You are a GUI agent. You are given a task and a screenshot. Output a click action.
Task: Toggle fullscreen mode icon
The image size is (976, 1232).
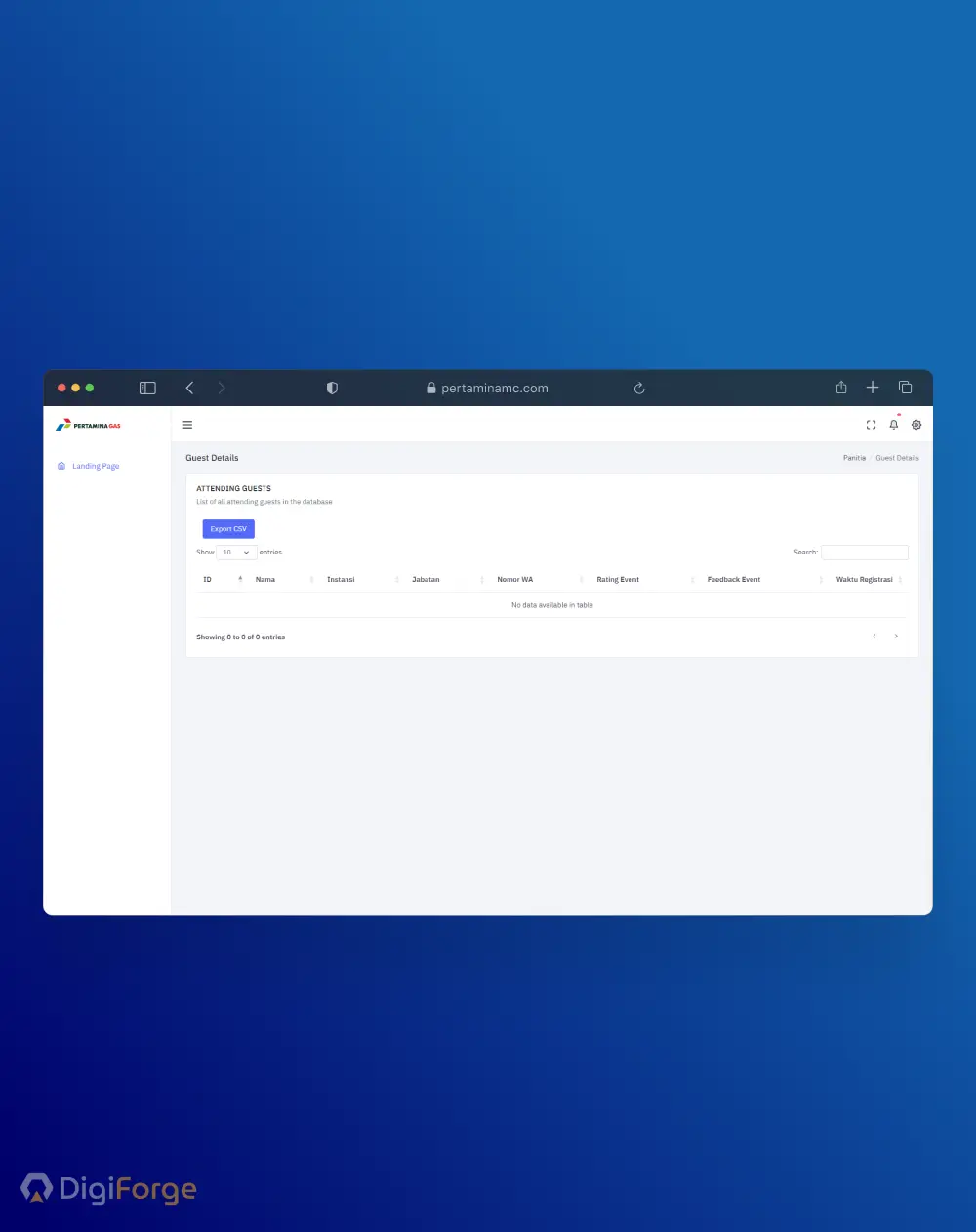tap(871, 425)
